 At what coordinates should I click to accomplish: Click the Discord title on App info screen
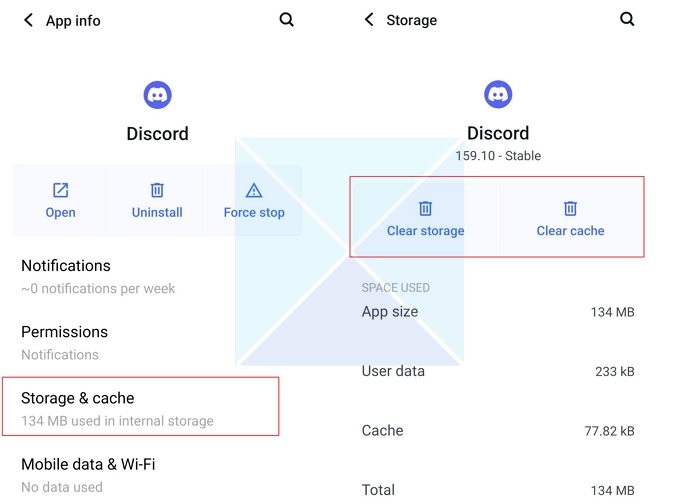click(x=158, y=134)
